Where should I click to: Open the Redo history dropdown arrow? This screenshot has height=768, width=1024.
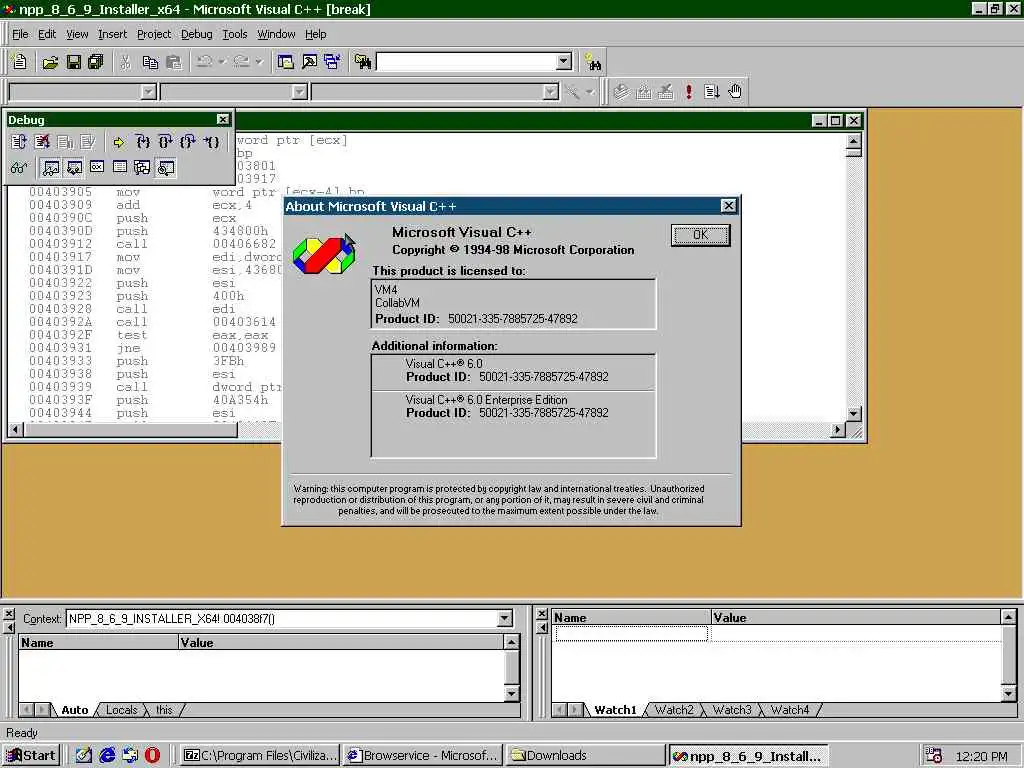(x=259, y=62)
